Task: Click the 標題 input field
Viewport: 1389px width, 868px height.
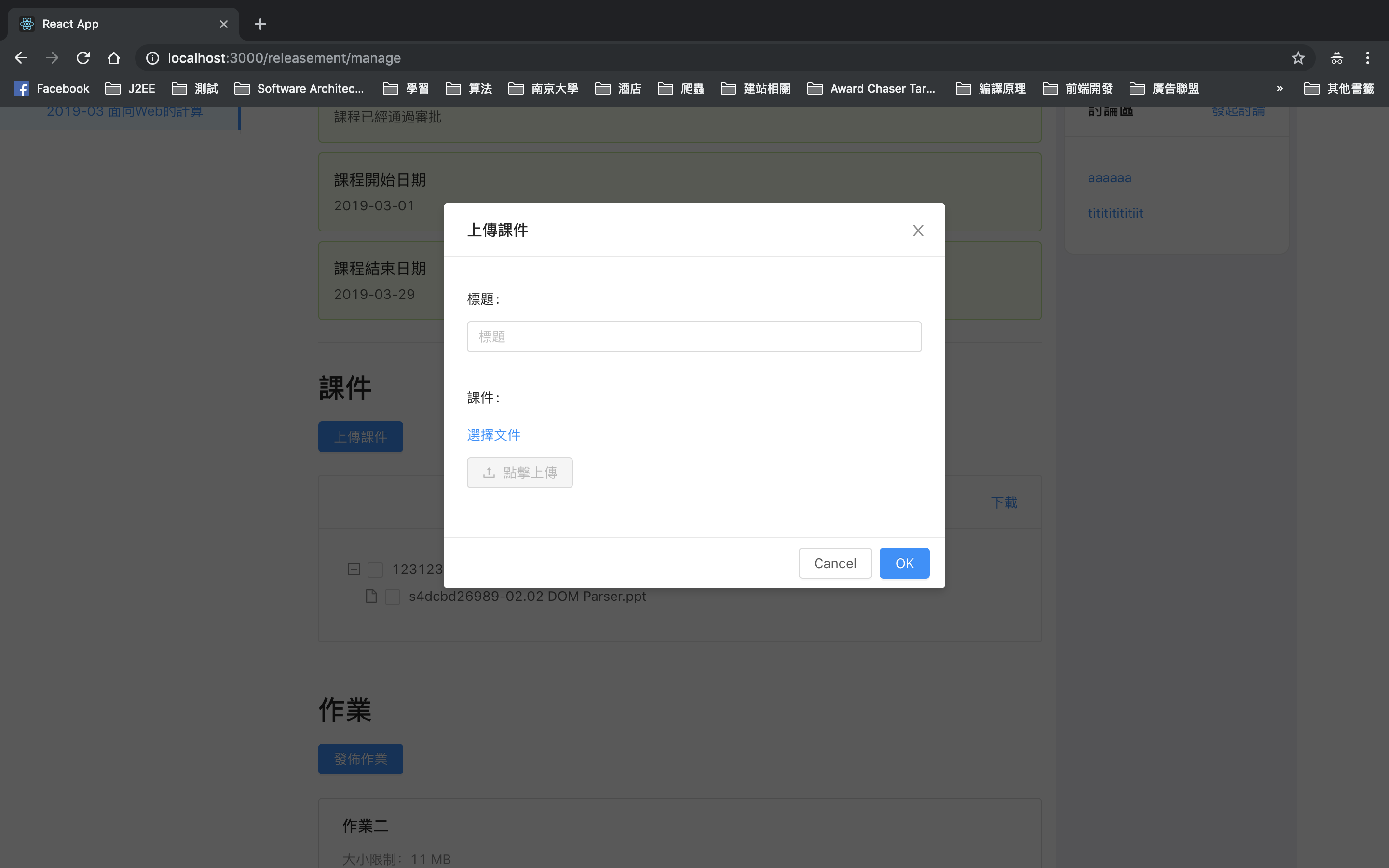Action: coord(694,337)
